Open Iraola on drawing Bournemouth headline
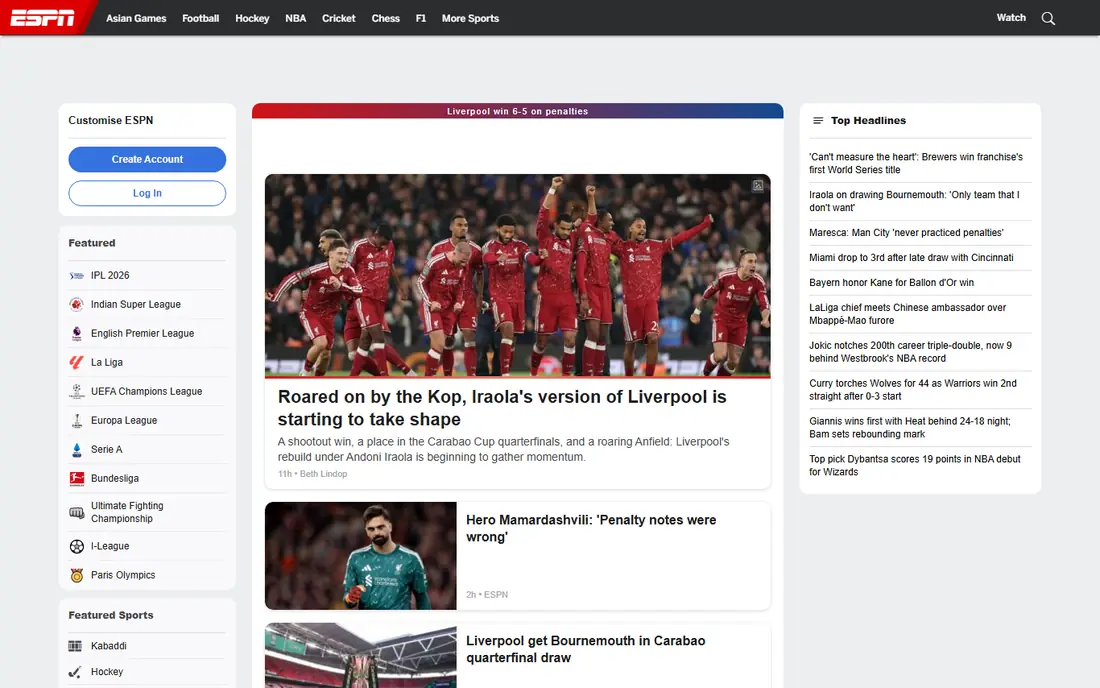Image resolution: width=1100 pixels, height=688 pixels. tap(914, 201)
